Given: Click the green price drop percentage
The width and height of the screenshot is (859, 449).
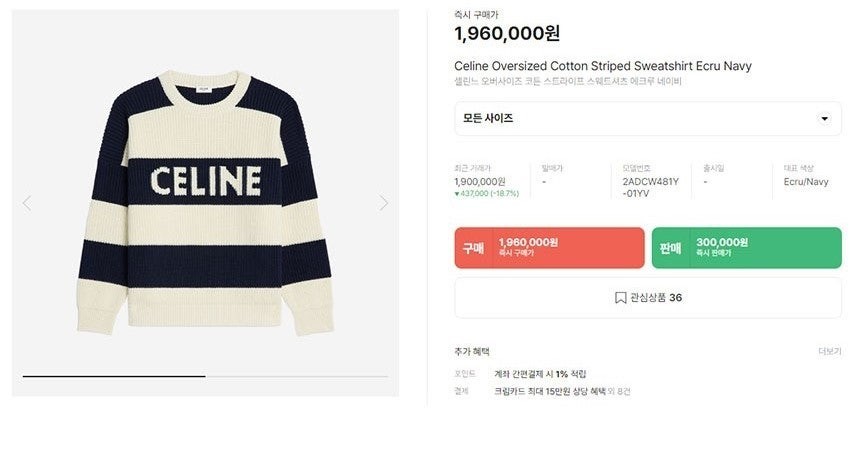Looking at the screenshot, I should pyautogui.click(x=489, y=194).
